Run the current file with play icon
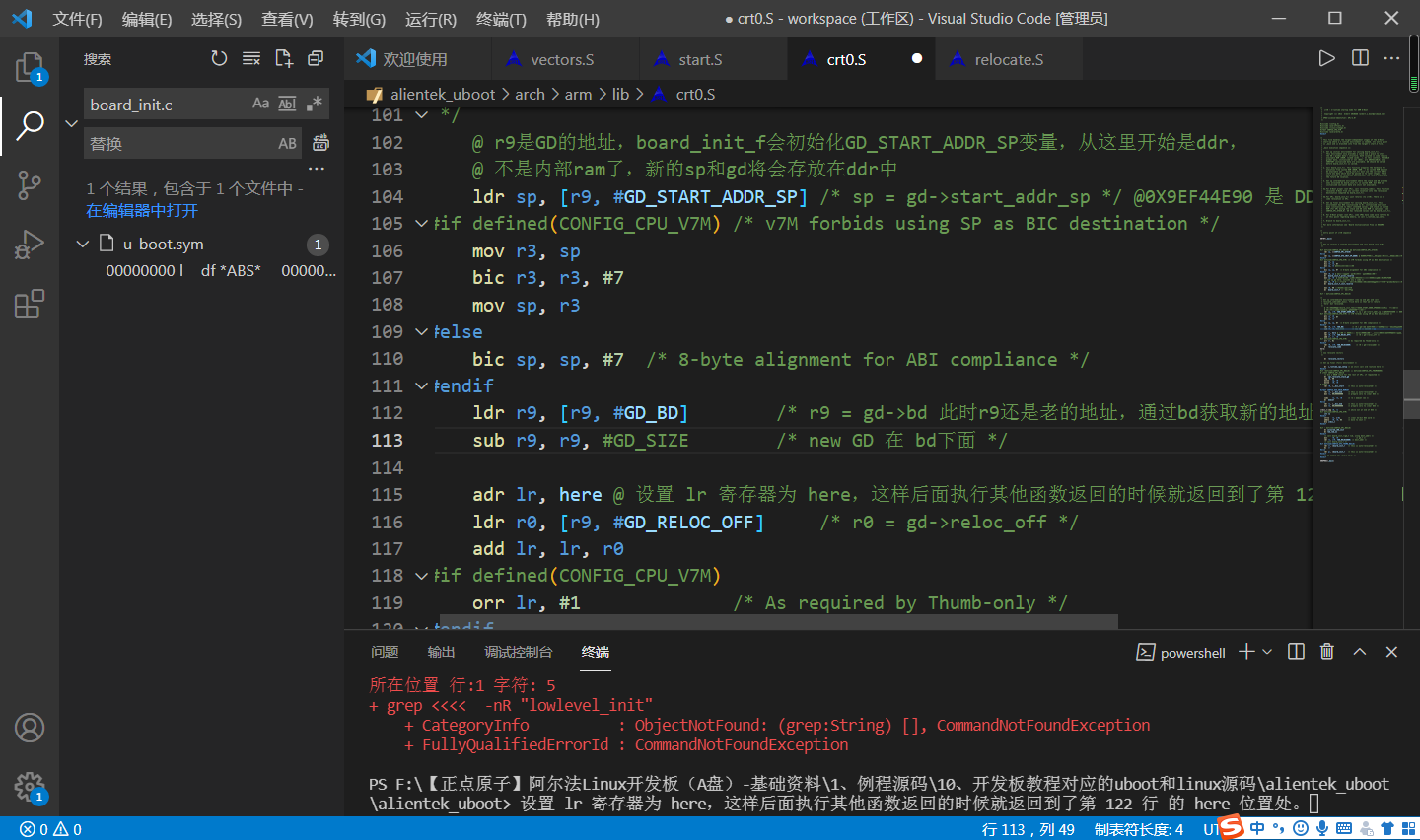The height and width of the screenshot is (840, 1420). [x=1327, y=59]
